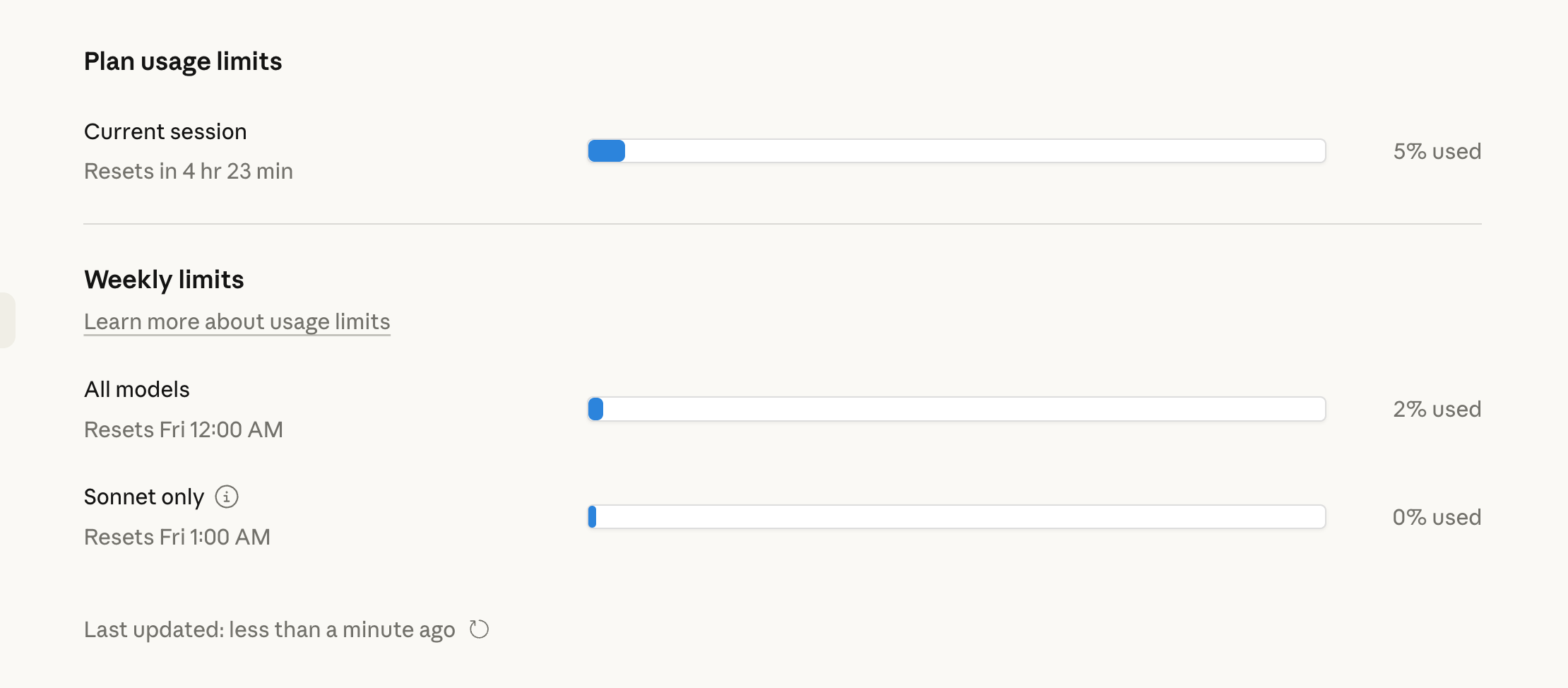Click the Resets Fri 1:00 AM text

pyautogui.click(x=177, y=537)
